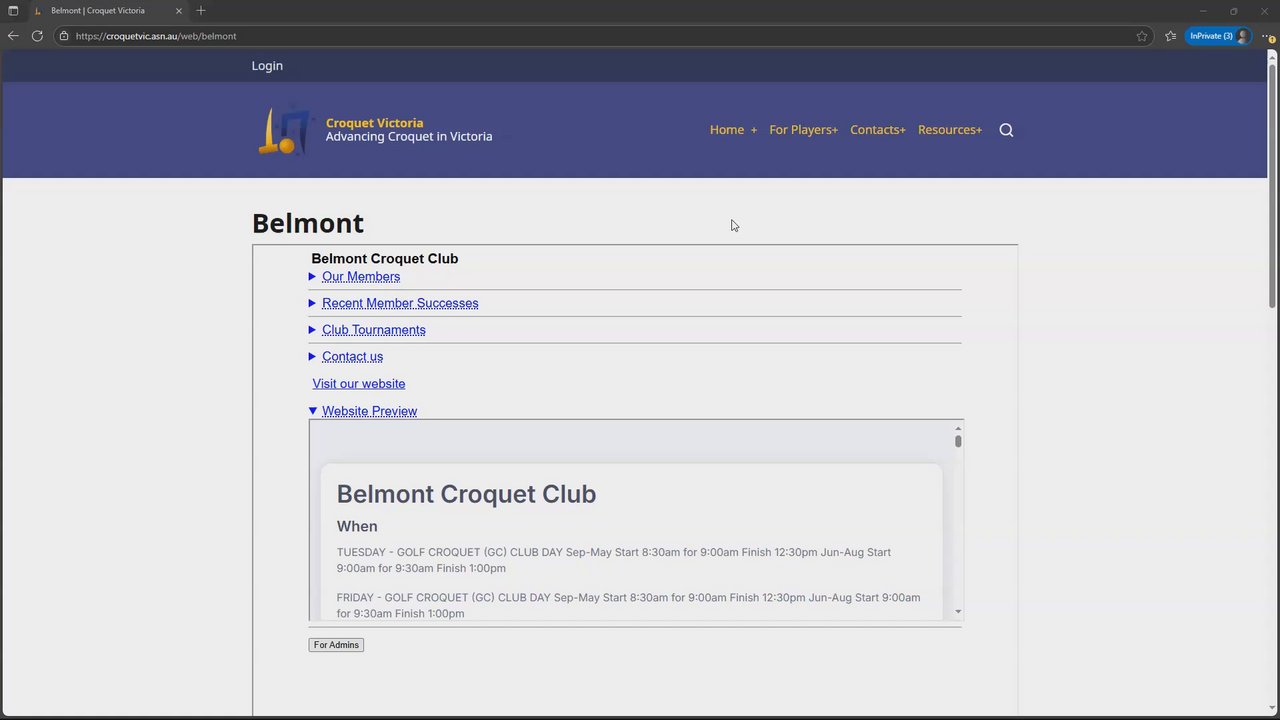Click the For Admins button
1280x720 pixels.
(x=336, y=645)
